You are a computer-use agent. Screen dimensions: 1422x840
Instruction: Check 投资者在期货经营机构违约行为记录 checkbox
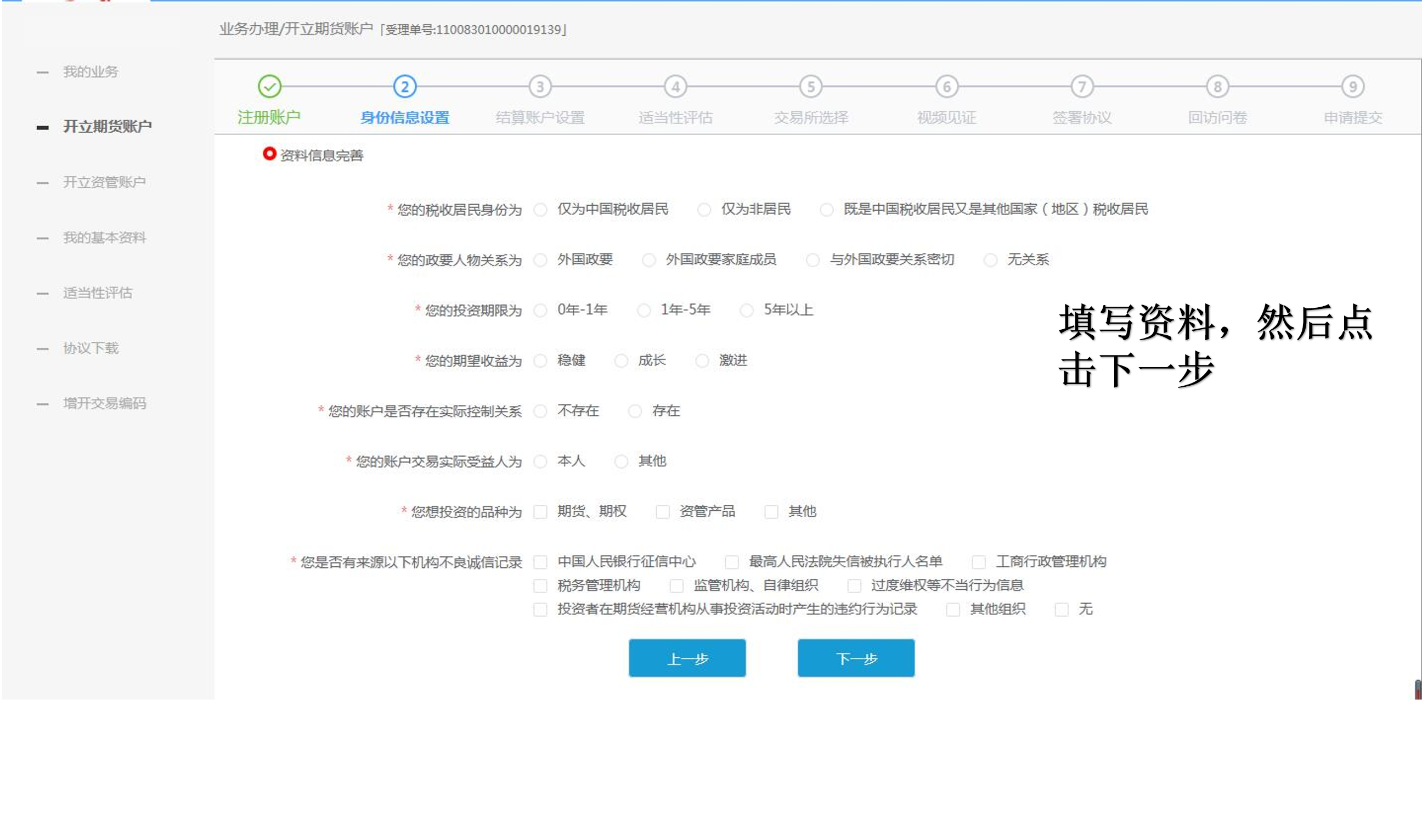click(540, 610)
